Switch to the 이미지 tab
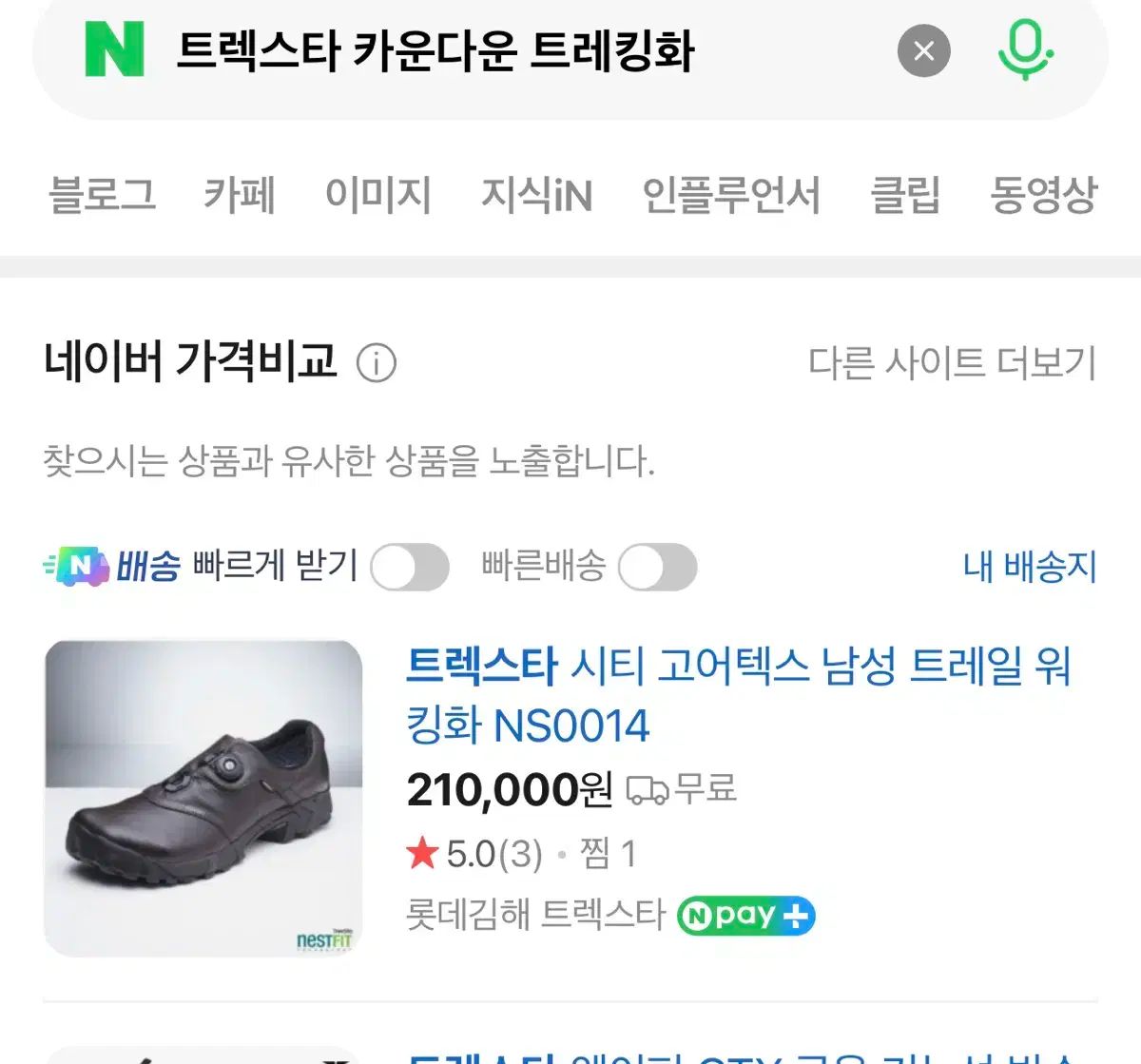This screenshot has height=1064, width=1141. [x=378, y=196]
